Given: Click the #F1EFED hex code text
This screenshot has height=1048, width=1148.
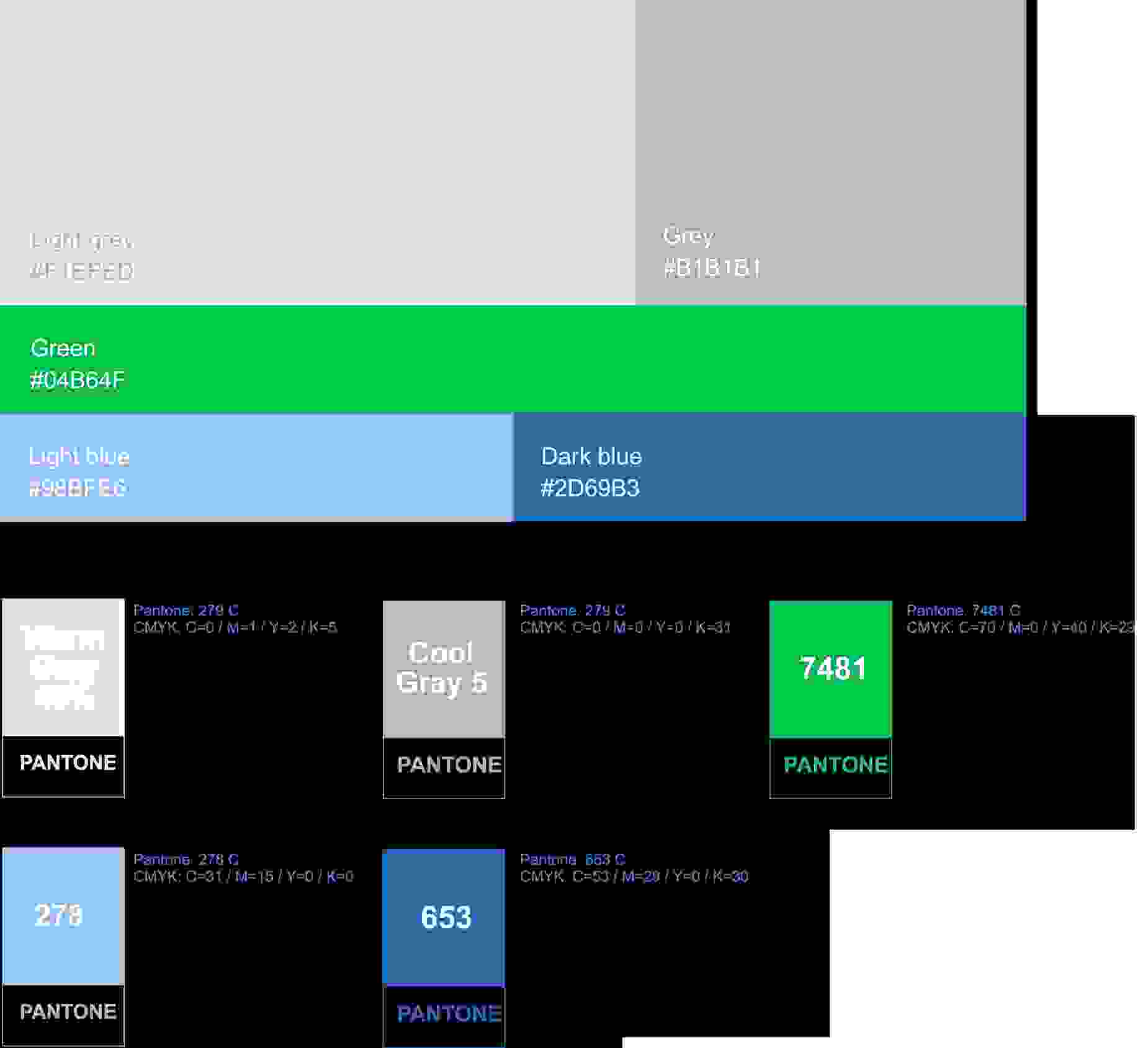Looking at the screenshot, I should coord(81,271).
